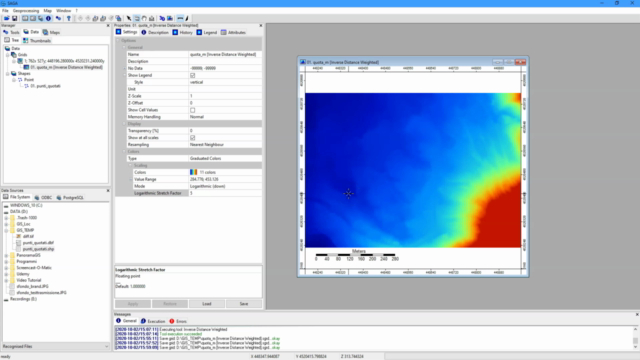
Task: Open the Geoprocessing menu
Action: click(26, 11)
